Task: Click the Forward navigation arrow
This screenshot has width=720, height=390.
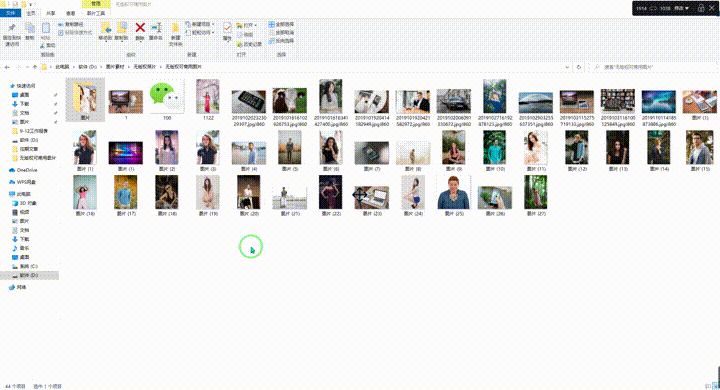Action: (18, 67)
